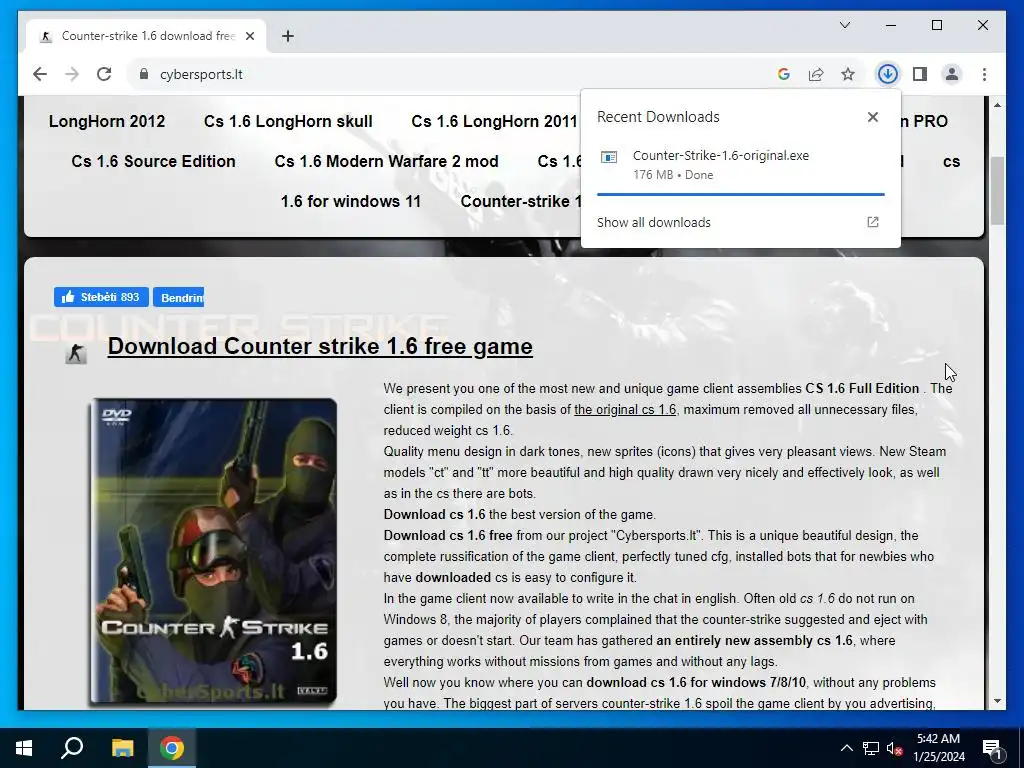
Task: Toggle the Chrome downloads toolbar icon
Action: (x=887, y=74)
